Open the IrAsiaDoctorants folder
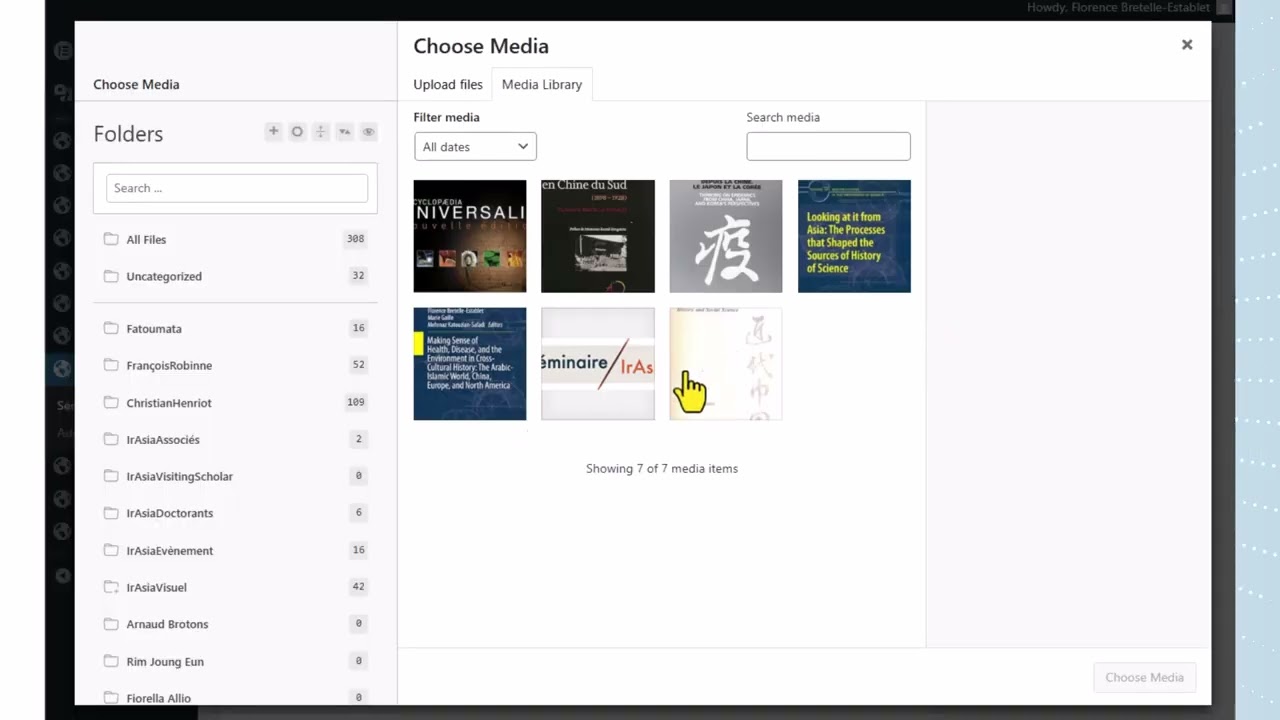This screenshot has width=1280, height=720. (x=235, y=514)
